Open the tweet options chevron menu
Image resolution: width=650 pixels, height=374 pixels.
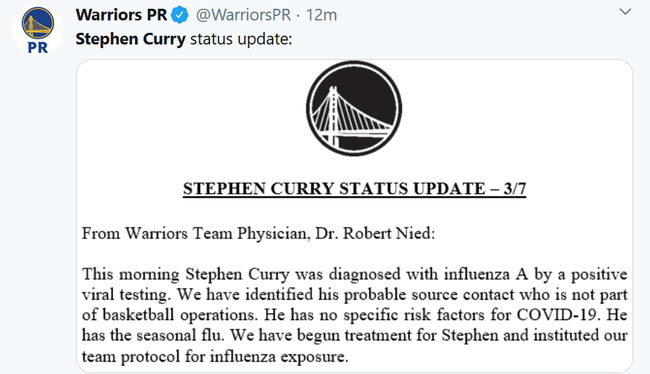pyautogui.click(x=625, y=12)
